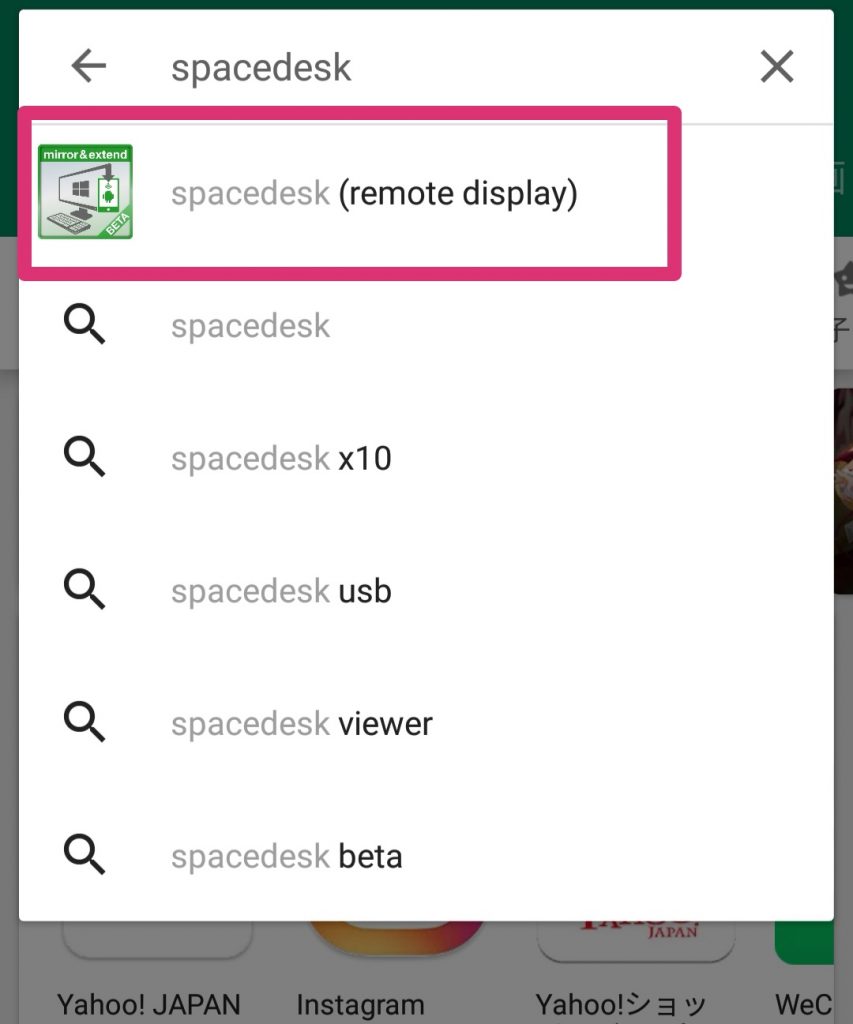Choose the plain spacedesk suggestion text
853x1024 pixels.
(x=251, y=326)
